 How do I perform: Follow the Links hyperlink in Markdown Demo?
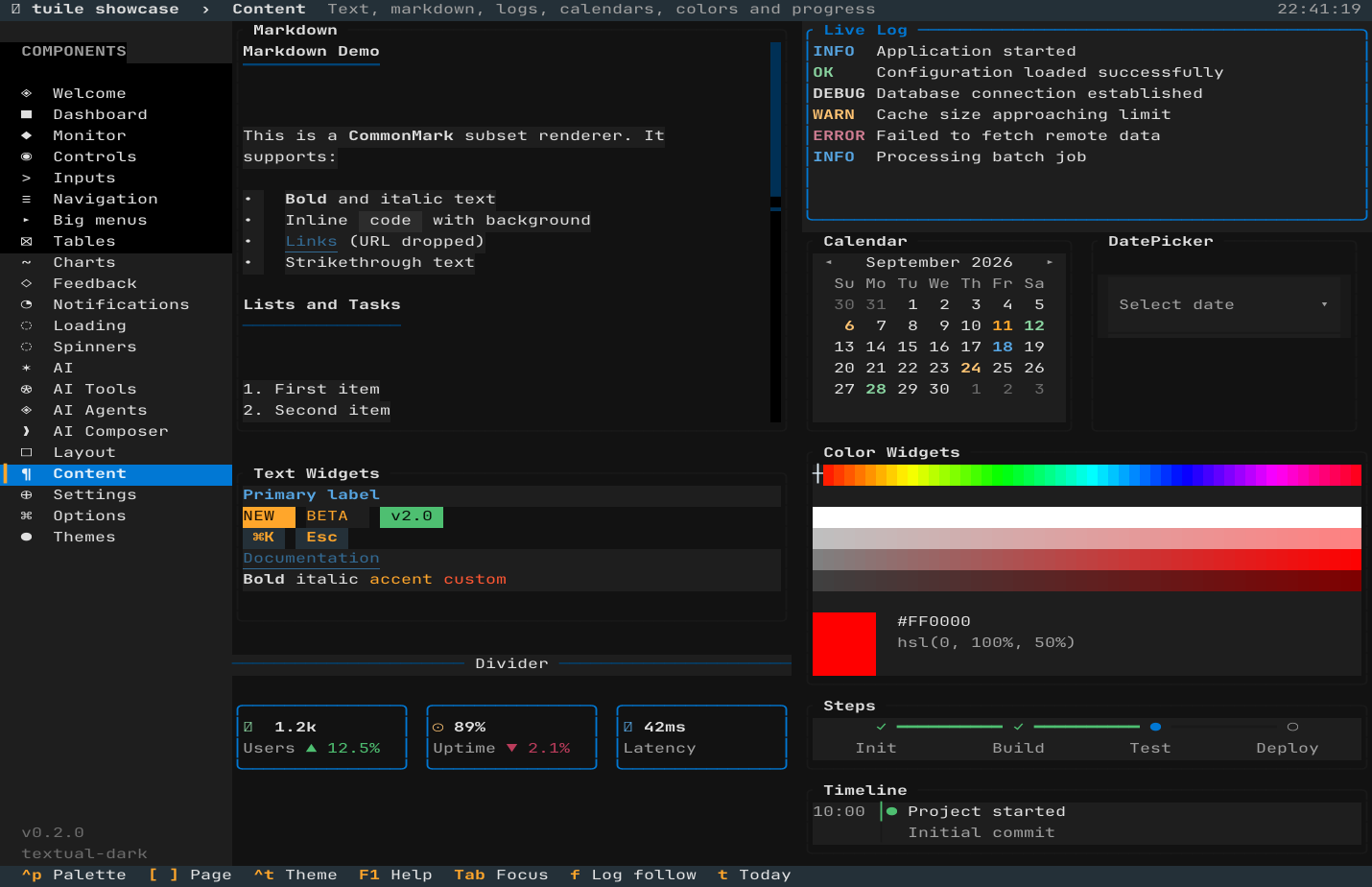tap(311, 241)
